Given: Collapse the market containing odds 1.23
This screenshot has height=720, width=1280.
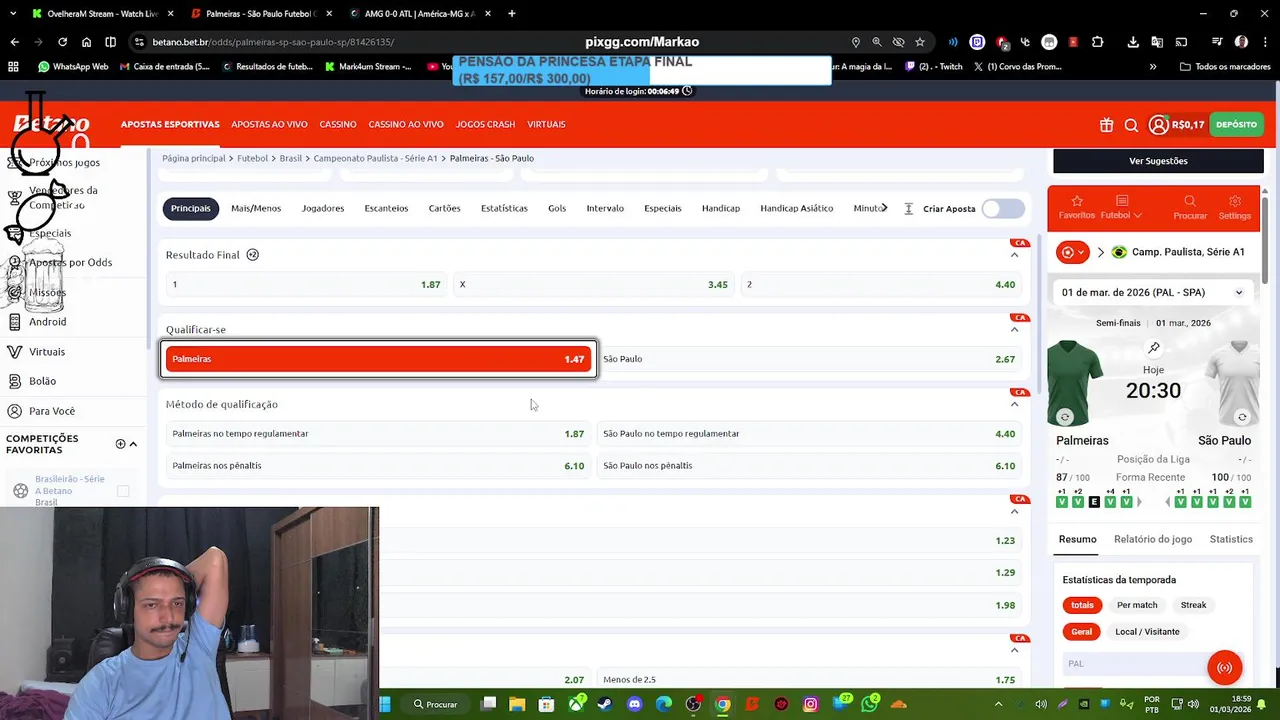Looking at the screenshot, I should tap(1014, 511).
